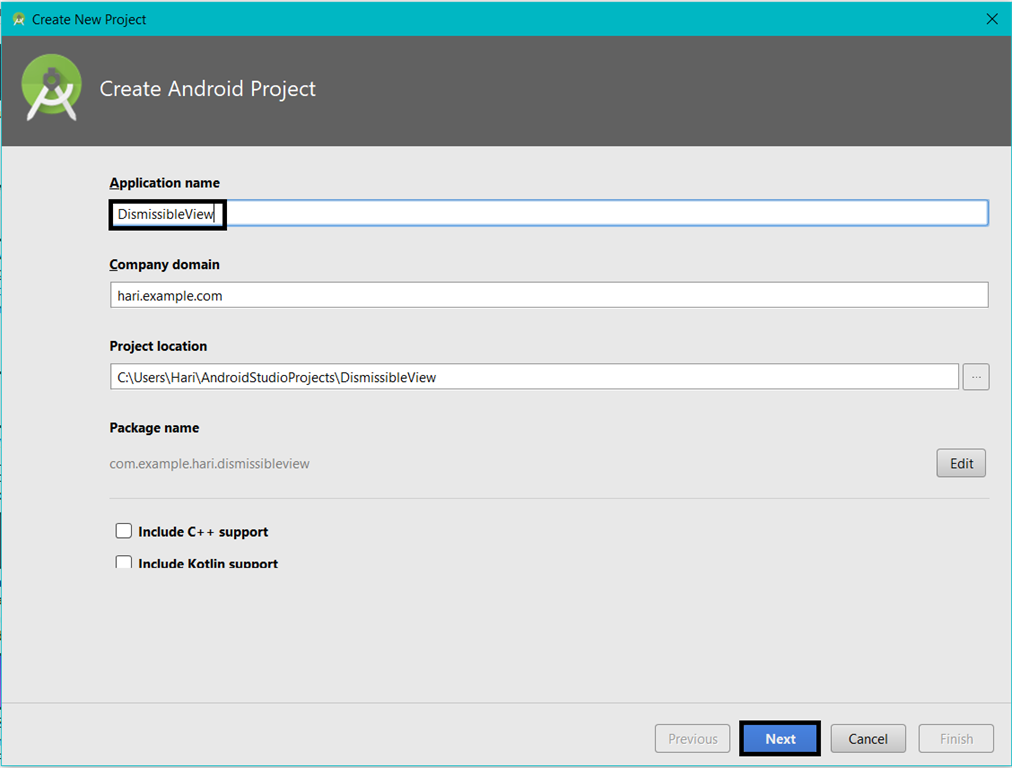The image size is (1012, 768).
Task: Click the small Android Studio title bar icon
Action: coord(19,19)
